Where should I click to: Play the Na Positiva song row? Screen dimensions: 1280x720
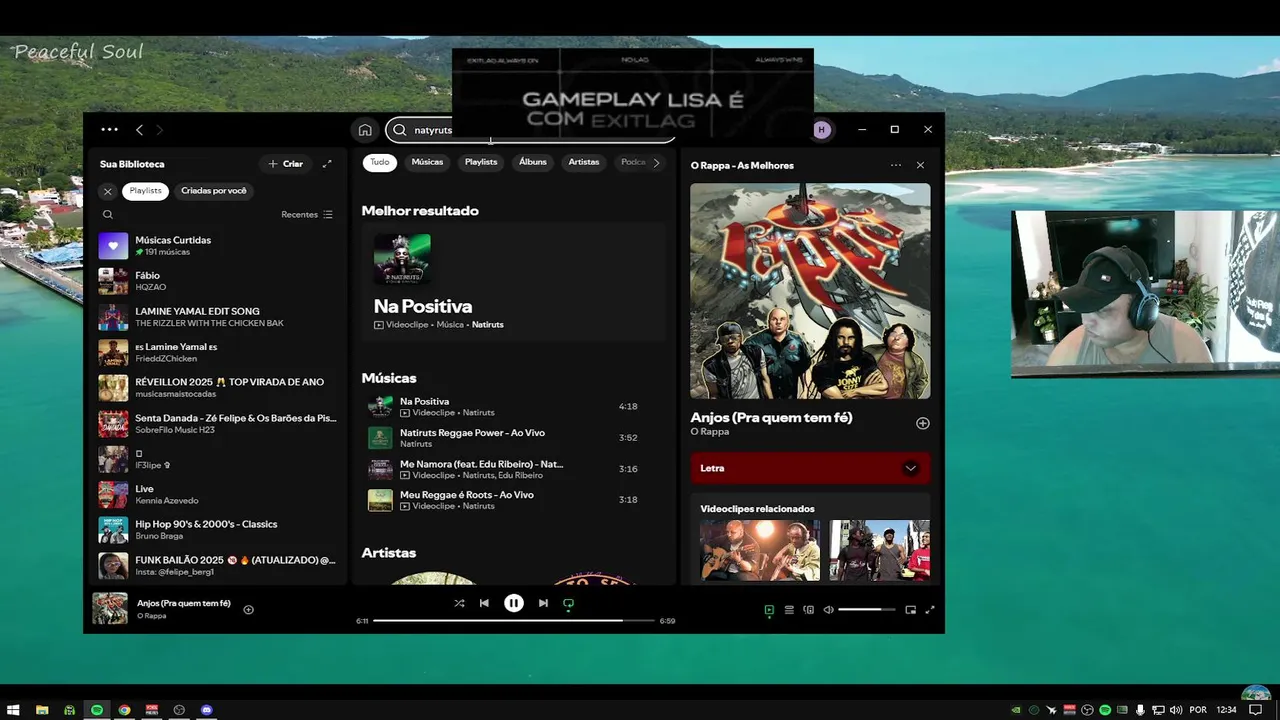tap(513, 406)
